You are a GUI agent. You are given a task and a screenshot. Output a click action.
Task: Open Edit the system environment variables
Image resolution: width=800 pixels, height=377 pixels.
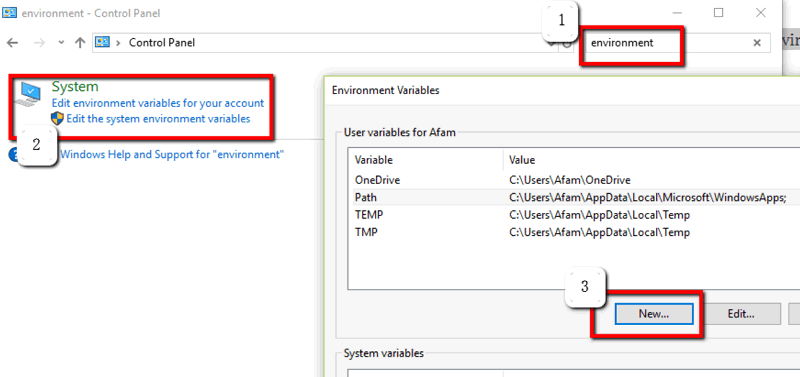tap(158, 119)
